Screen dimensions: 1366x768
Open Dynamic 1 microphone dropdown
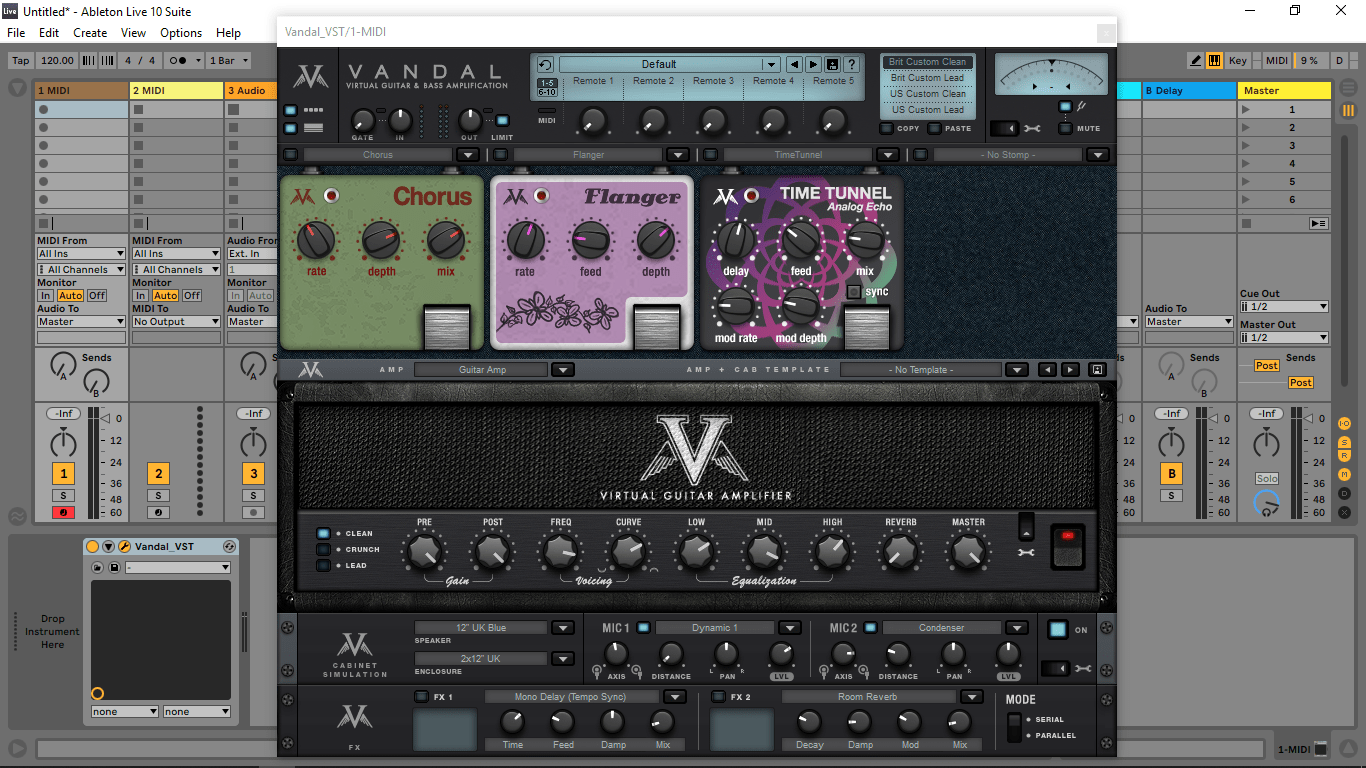(790, 628)
